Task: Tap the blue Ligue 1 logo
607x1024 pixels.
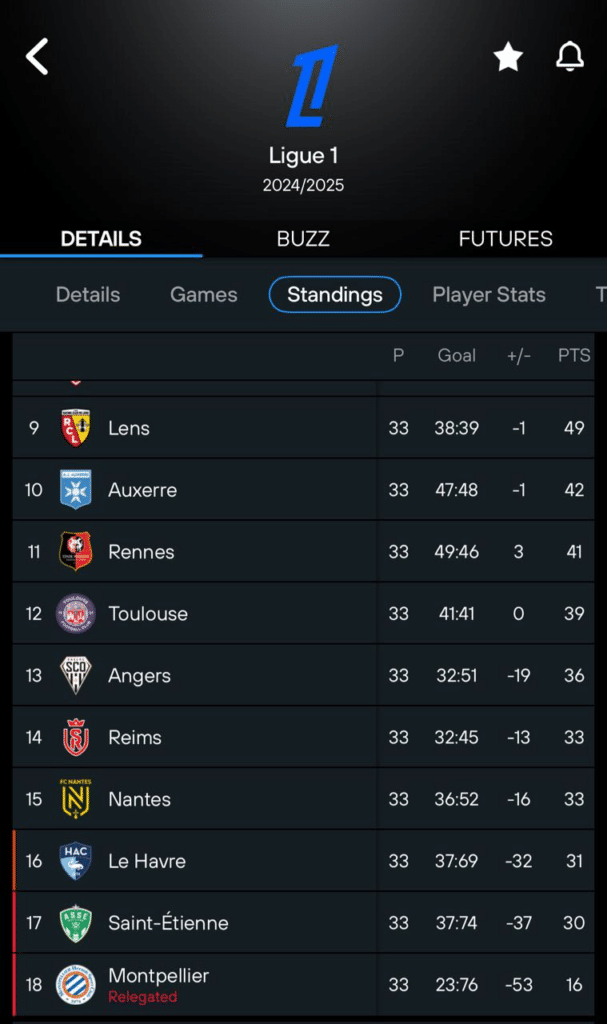Action: [x=311, y=86]
